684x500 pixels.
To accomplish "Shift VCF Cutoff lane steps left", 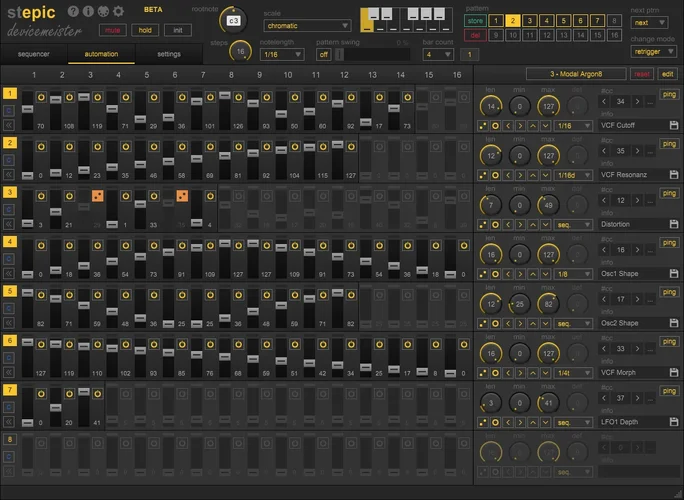I will [x=508, y=126].
